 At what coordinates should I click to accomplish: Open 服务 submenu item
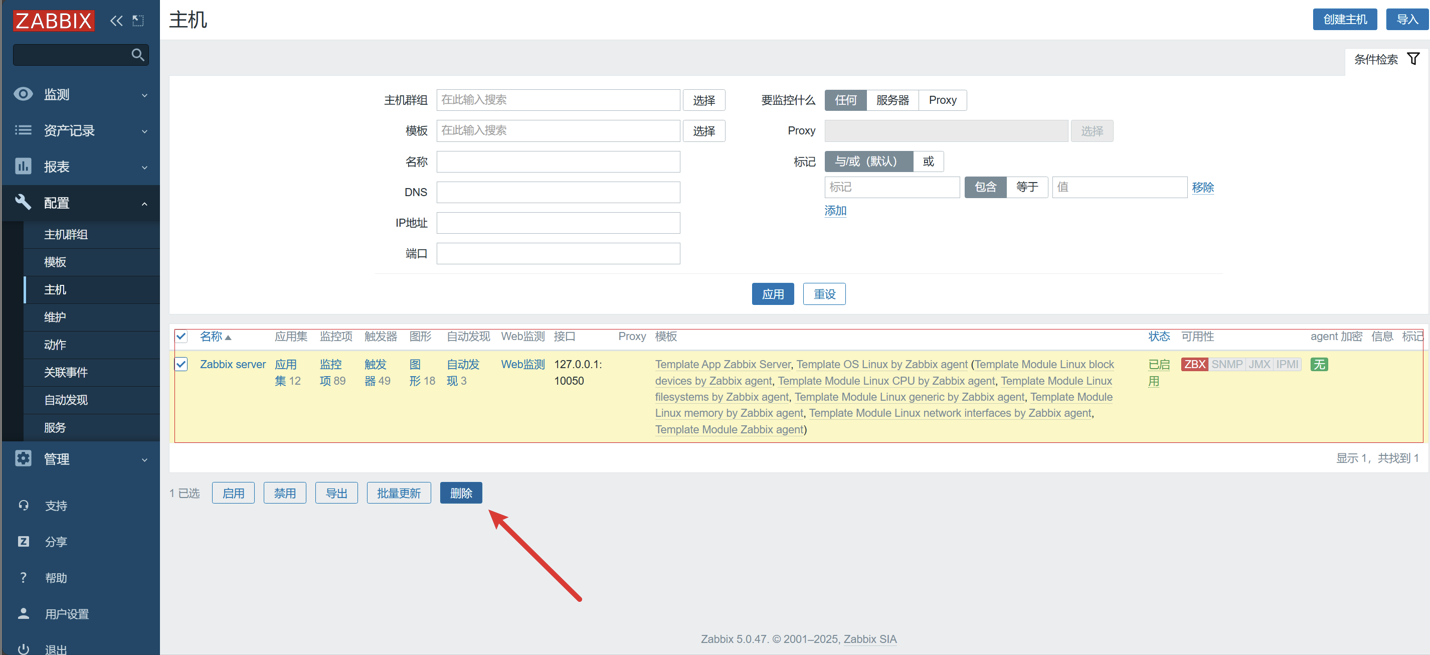coord(55,427)
